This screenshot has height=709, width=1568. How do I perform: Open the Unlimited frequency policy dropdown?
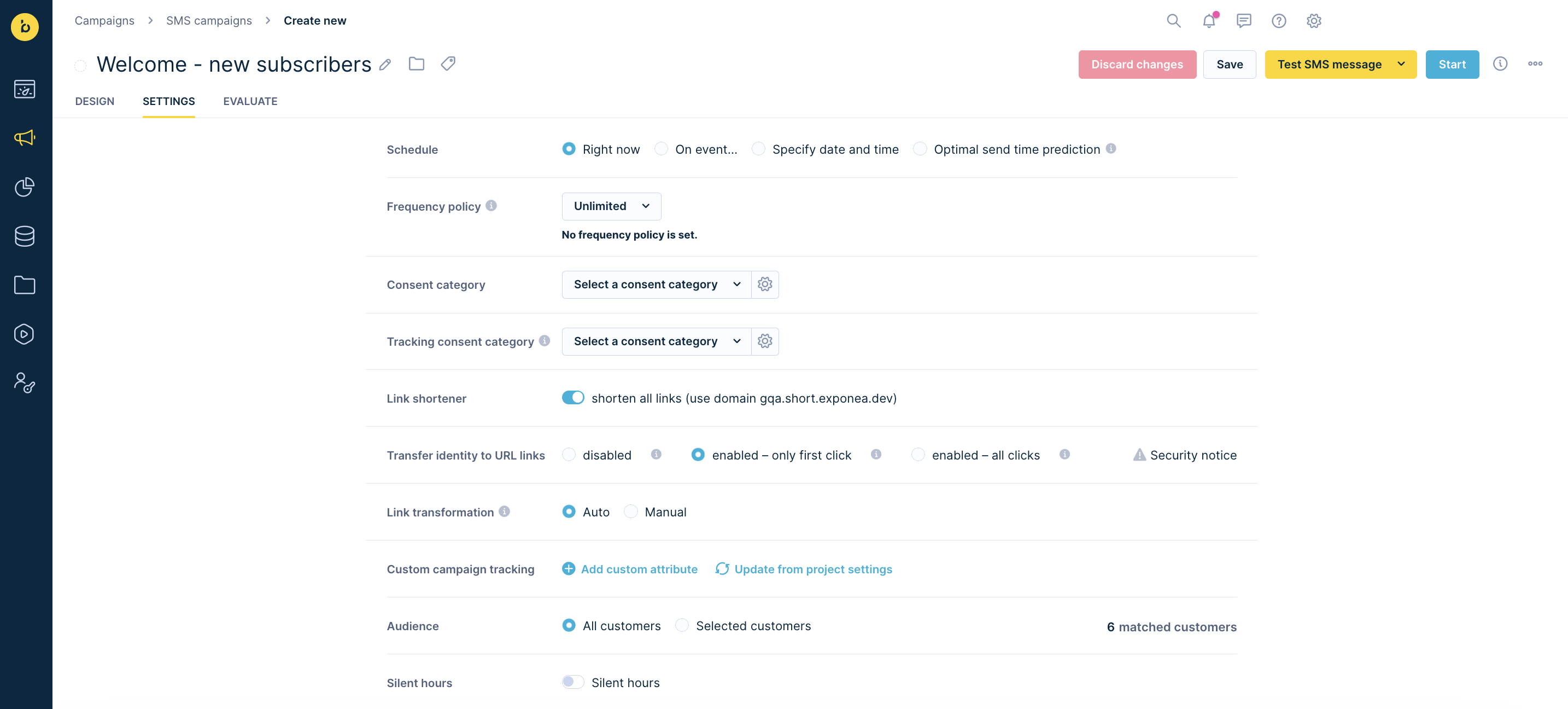point(611,206)
